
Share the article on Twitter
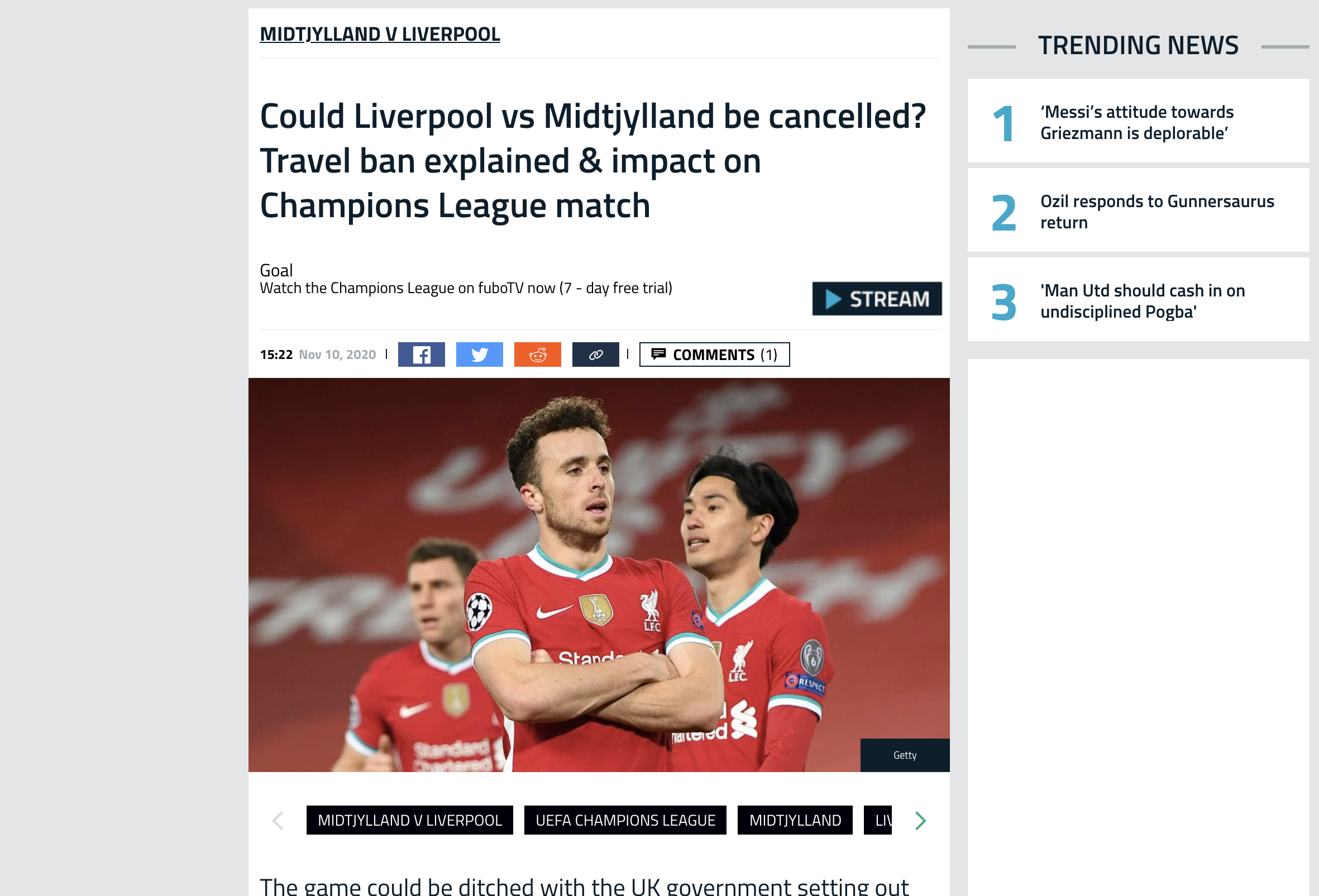coord(480,354)
